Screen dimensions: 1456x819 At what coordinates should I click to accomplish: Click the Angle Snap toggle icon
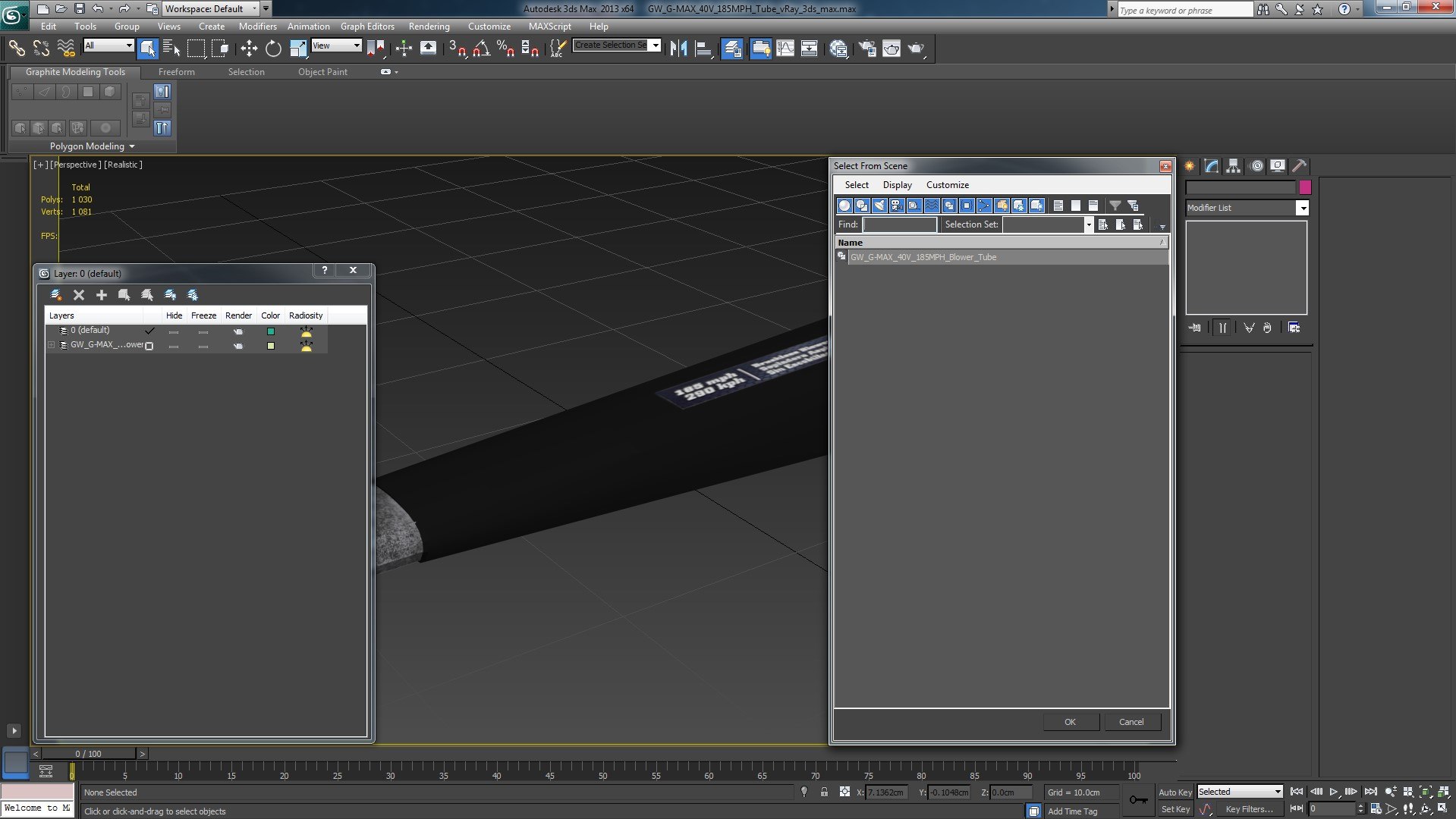pyautogui.click(x=481, y=49)
